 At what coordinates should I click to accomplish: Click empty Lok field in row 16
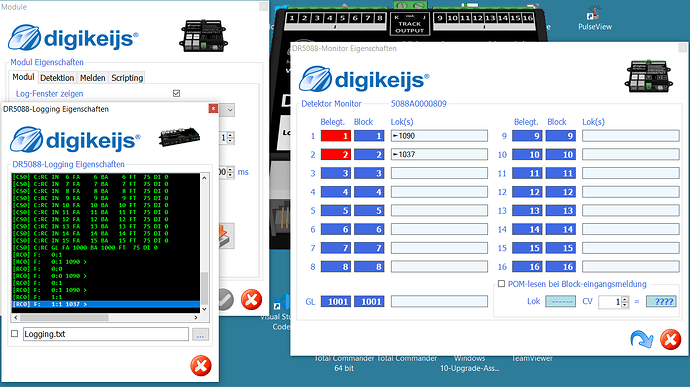click(631, 266)
